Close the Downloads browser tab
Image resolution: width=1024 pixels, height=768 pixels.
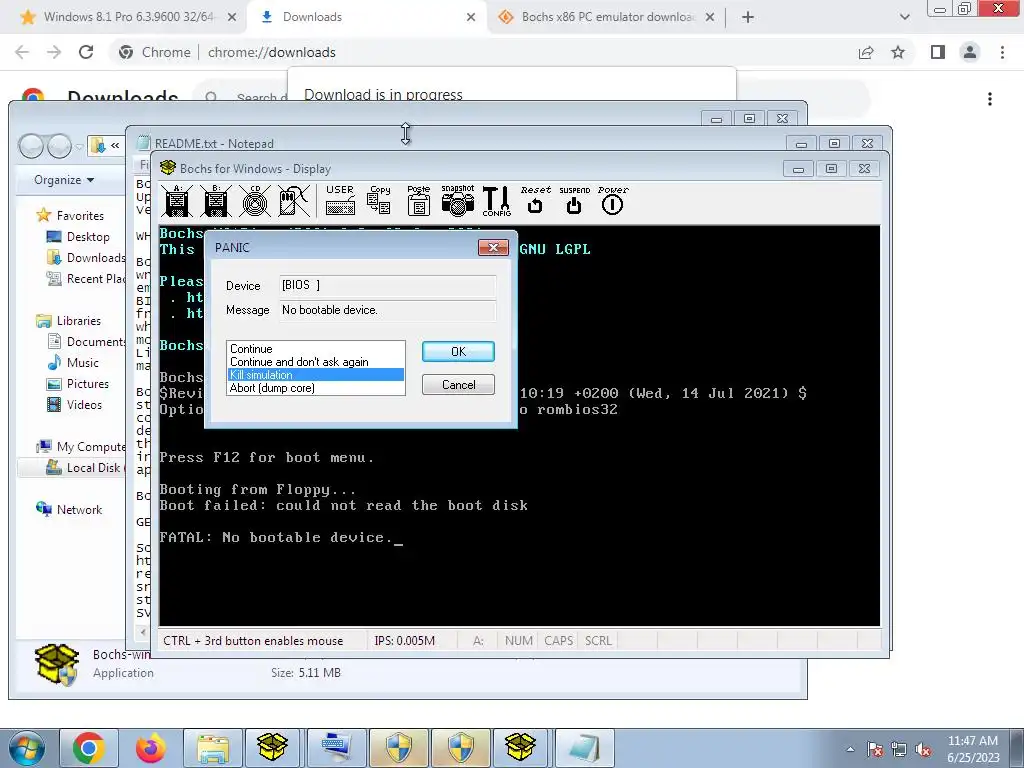pos(471,18)
